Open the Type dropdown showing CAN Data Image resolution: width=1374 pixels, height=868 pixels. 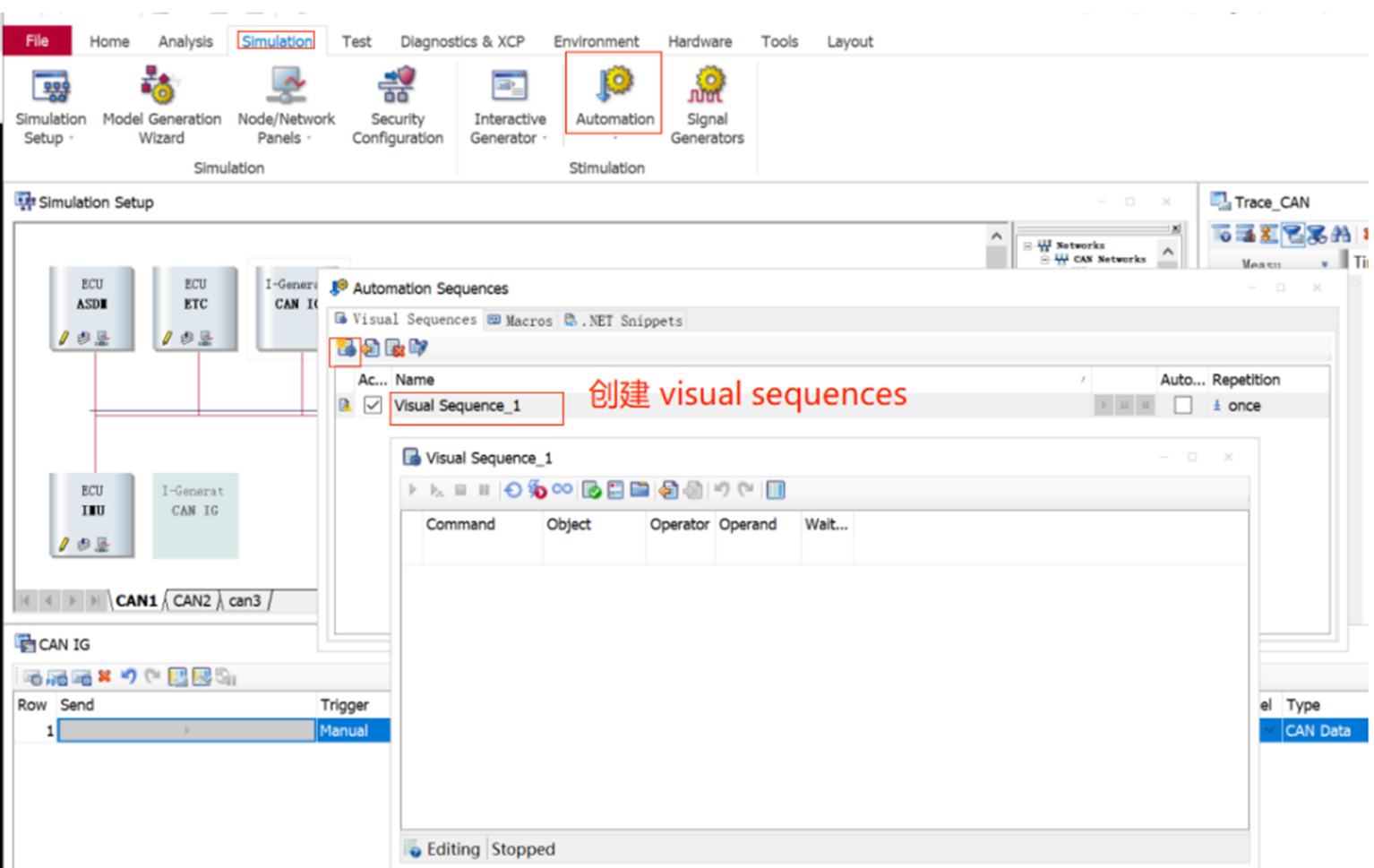1324,731
